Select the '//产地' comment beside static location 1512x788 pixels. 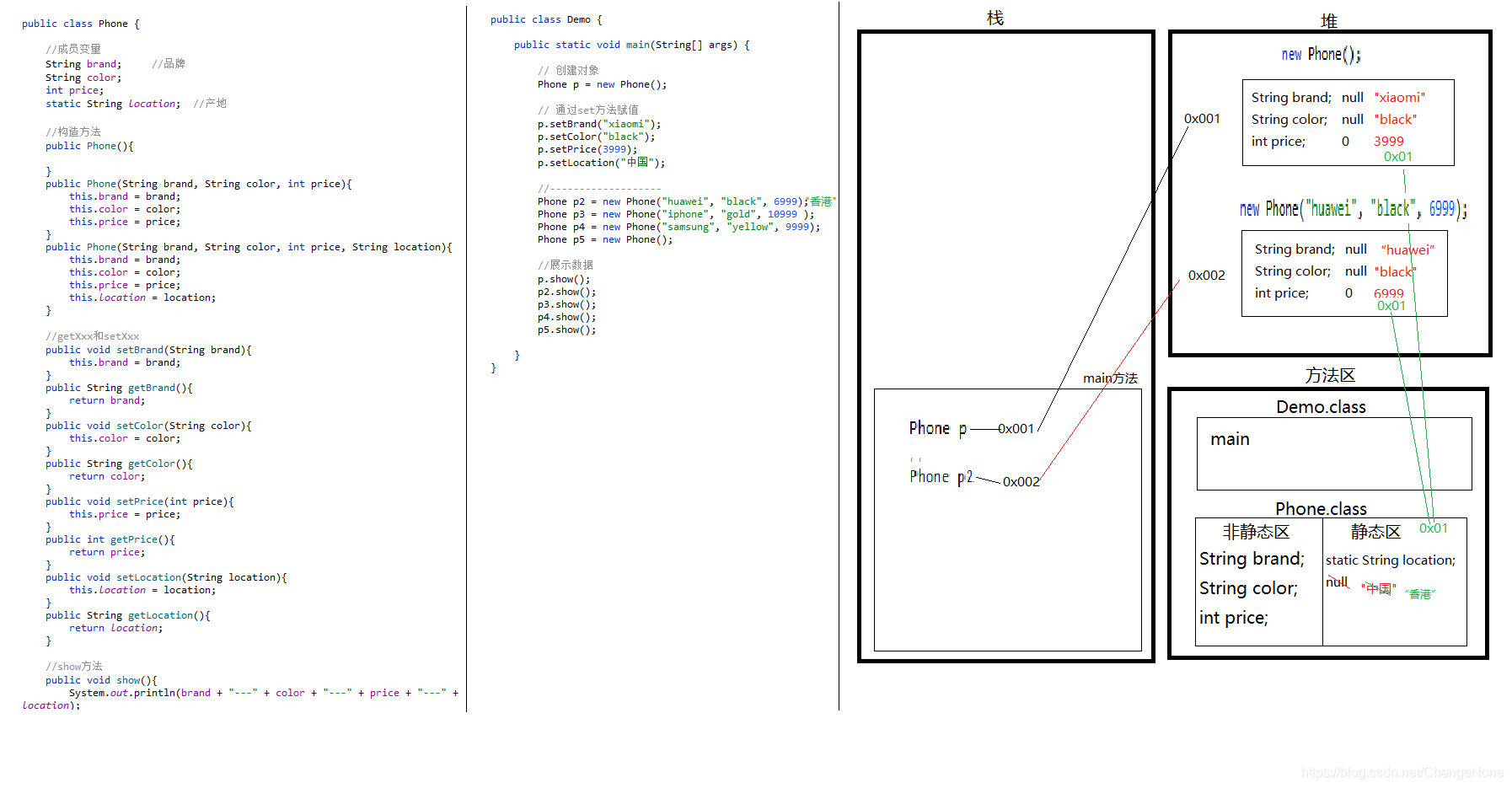click(x=210, y=103)
